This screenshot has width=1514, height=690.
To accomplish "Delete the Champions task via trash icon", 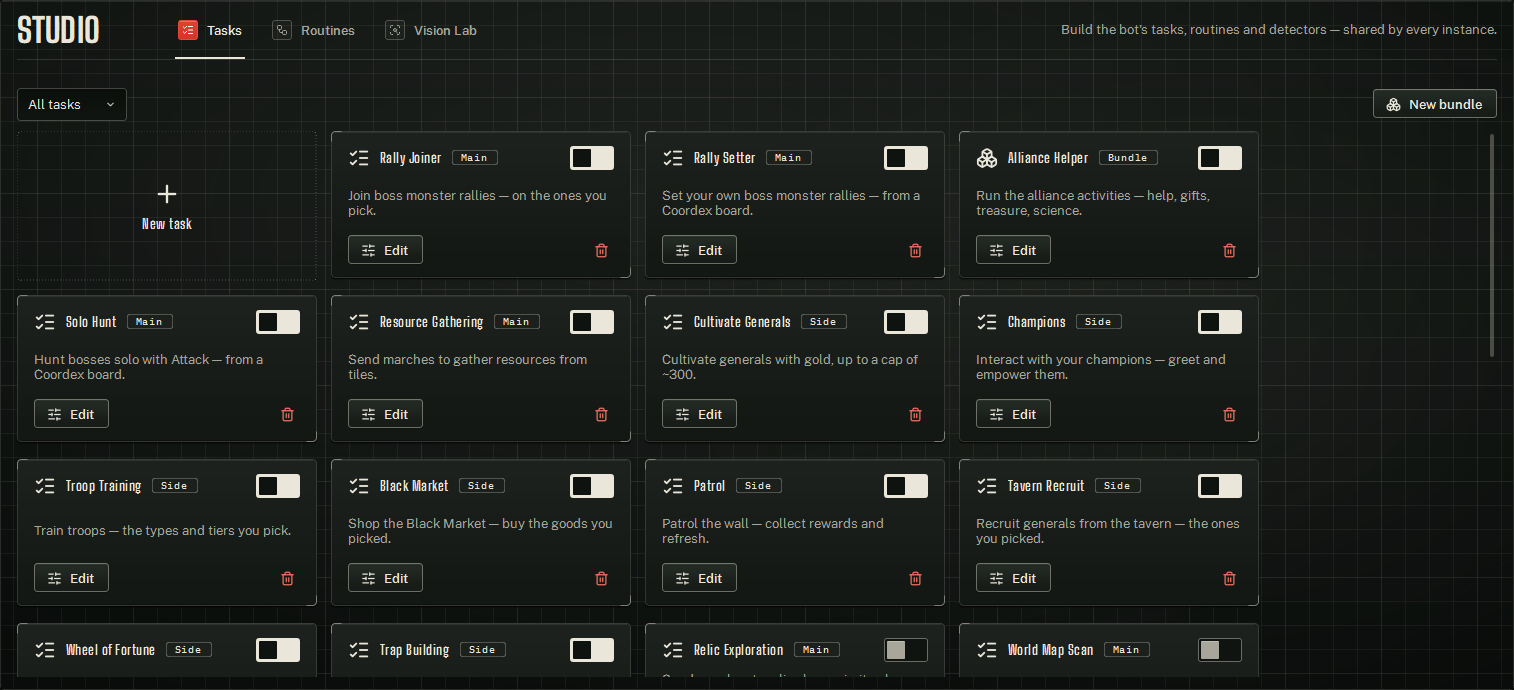I will 1229,414.
